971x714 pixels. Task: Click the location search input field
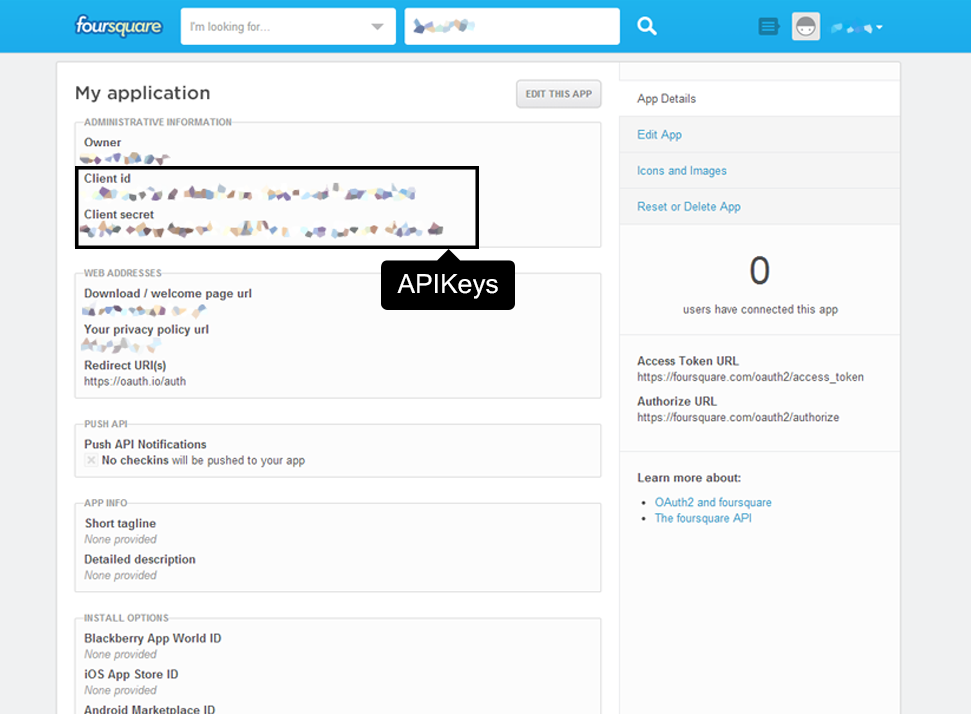tap(512, 27)
